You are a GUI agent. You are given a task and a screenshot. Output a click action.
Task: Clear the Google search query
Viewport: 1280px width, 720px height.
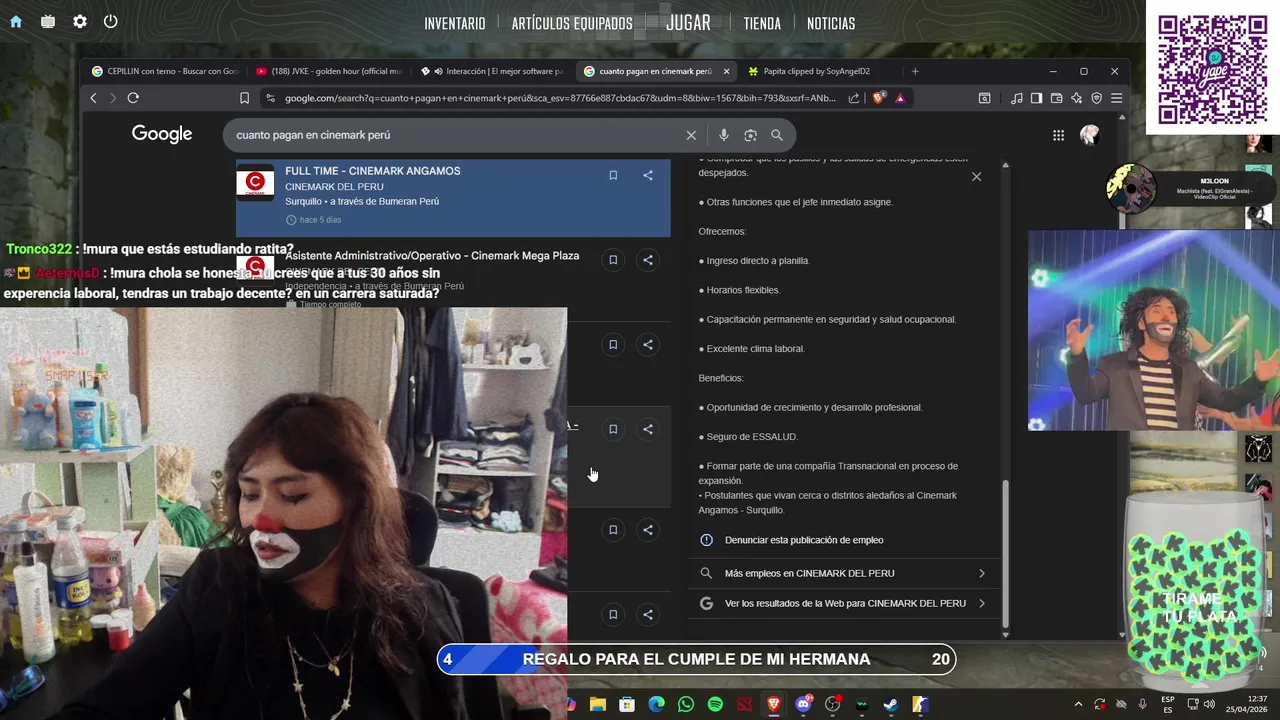coord(691,135)
